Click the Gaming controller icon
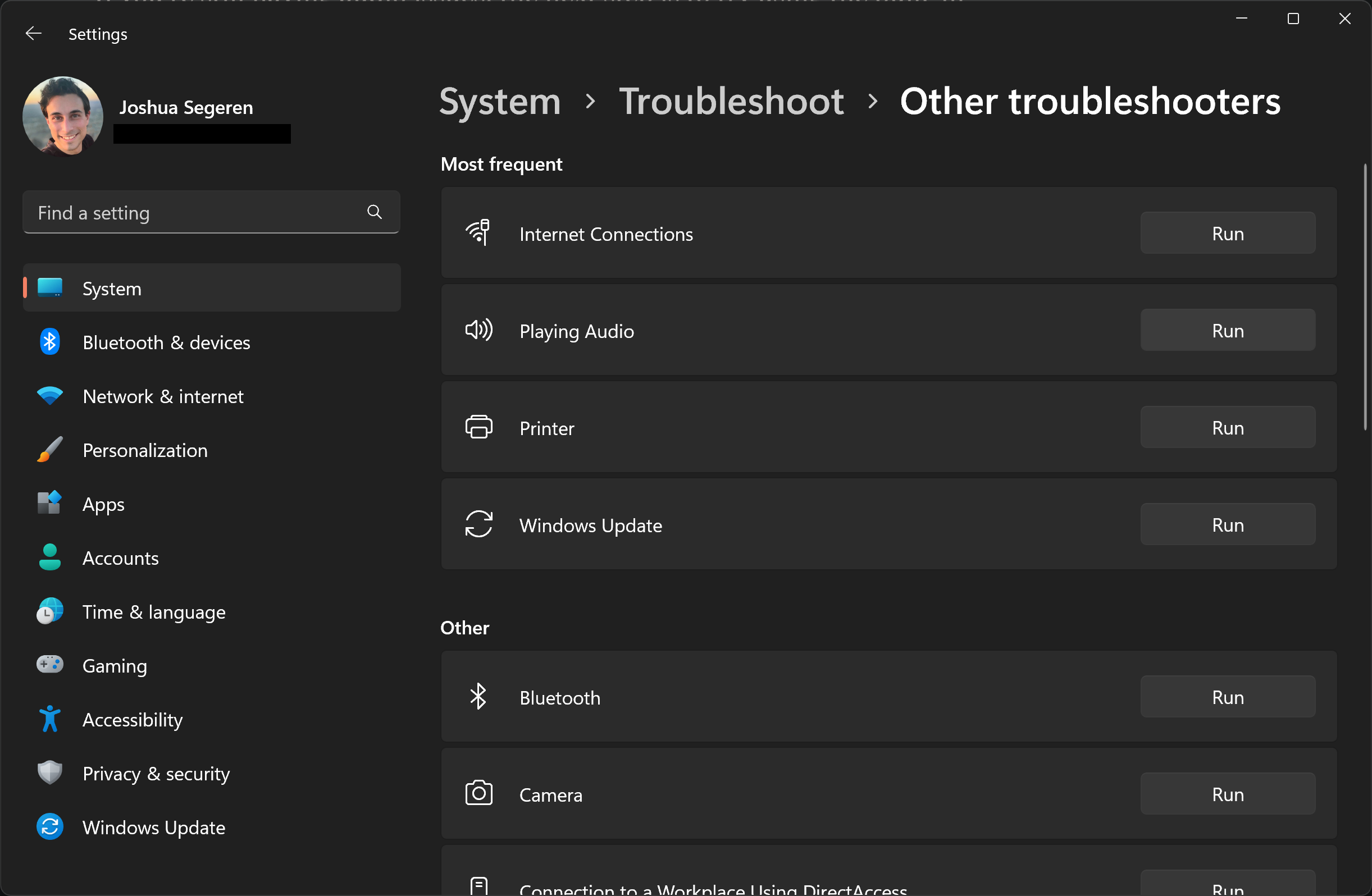This screenshot has width=1372, height=896. click(x=50, y=665)
